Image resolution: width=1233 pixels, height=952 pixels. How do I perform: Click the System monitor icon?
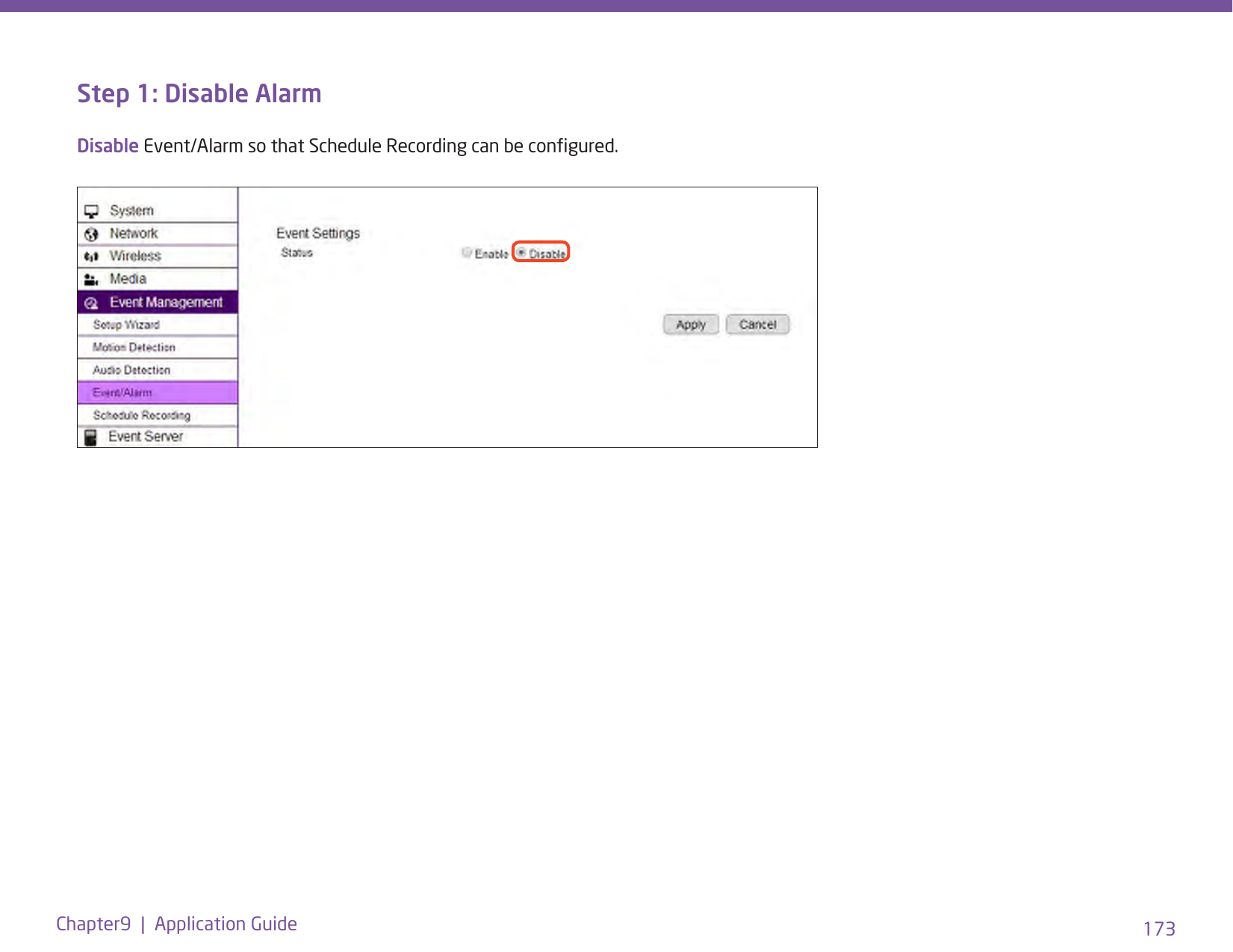point(92,211)
